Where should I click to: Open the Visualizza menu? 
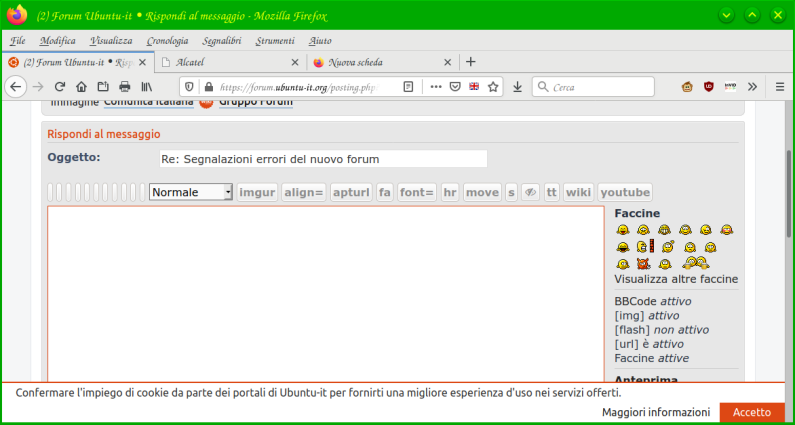pos(112,41)
